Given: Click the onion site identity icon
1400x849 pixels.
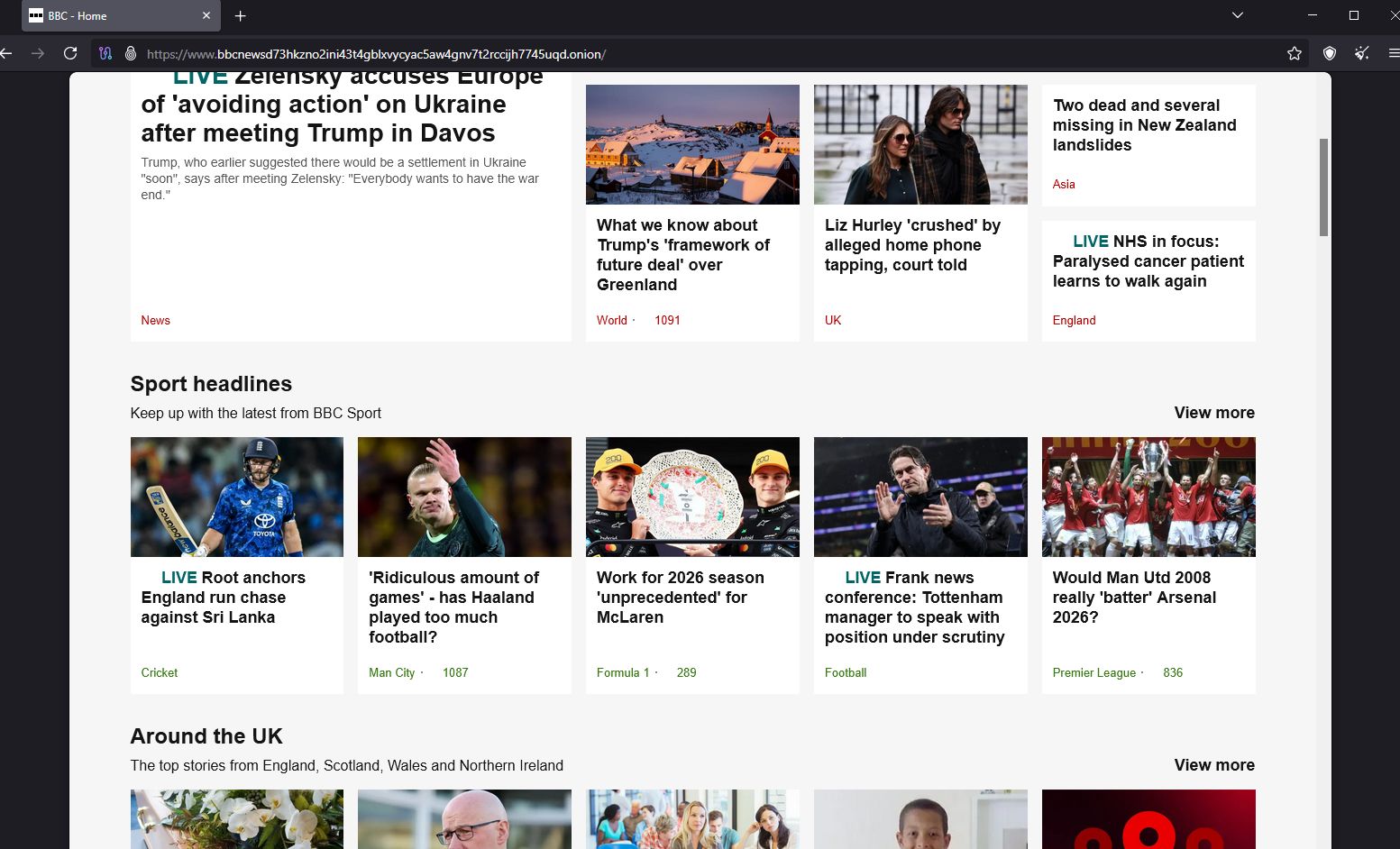Looking at the screenshot, I should pyautogui.click(x=131, y=54).
